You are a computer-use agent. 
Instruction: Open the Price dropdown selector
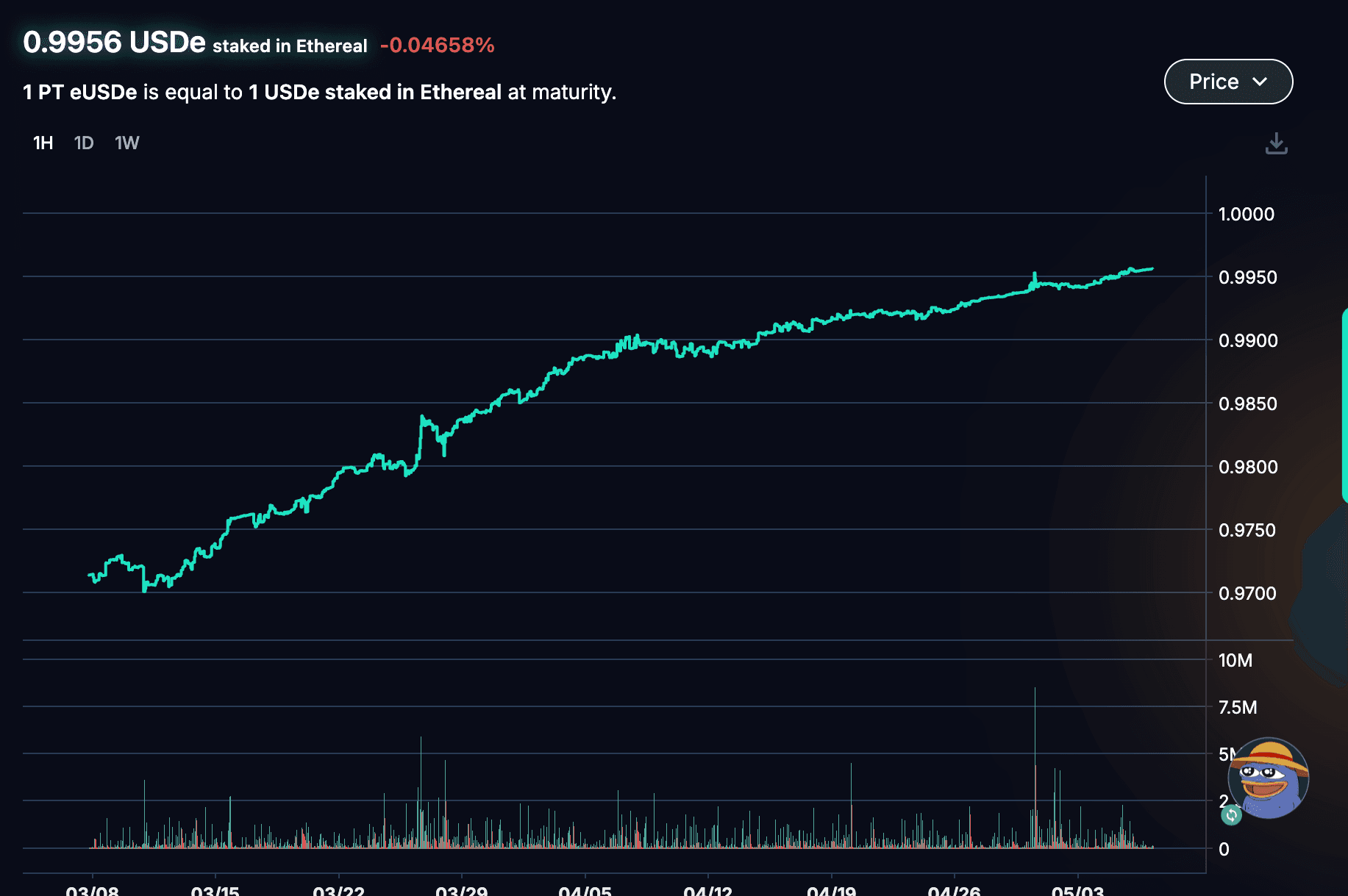point(1228,82)
